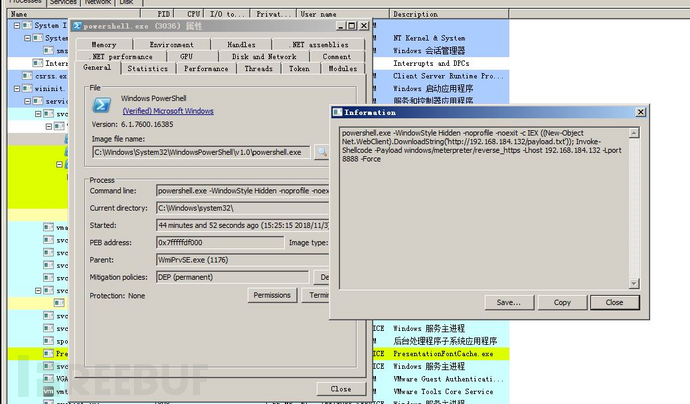The image size is (690, 404).
Task: Sort by the PID column header
Action: [158, 14]
